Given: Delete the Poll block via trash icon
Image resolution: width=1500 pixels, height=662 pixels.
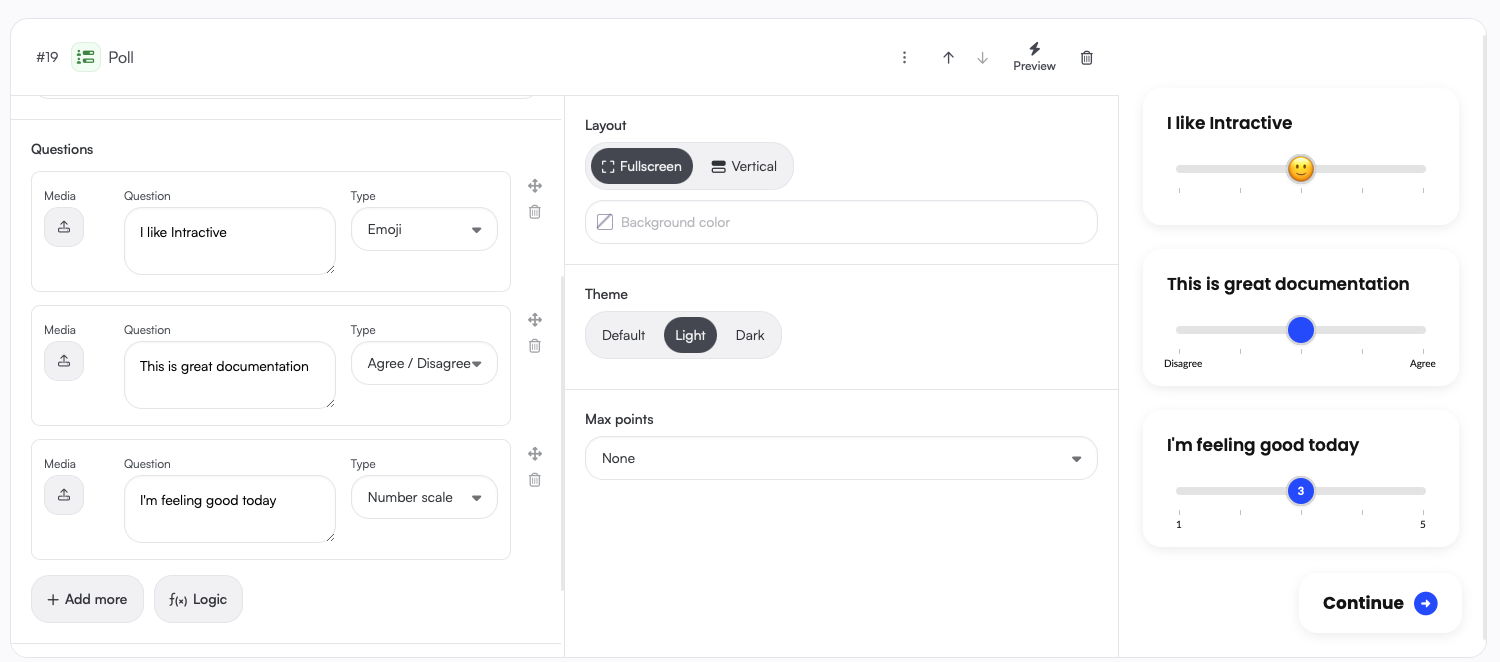Looking at the screenshot, I should tap(1087, 58).
